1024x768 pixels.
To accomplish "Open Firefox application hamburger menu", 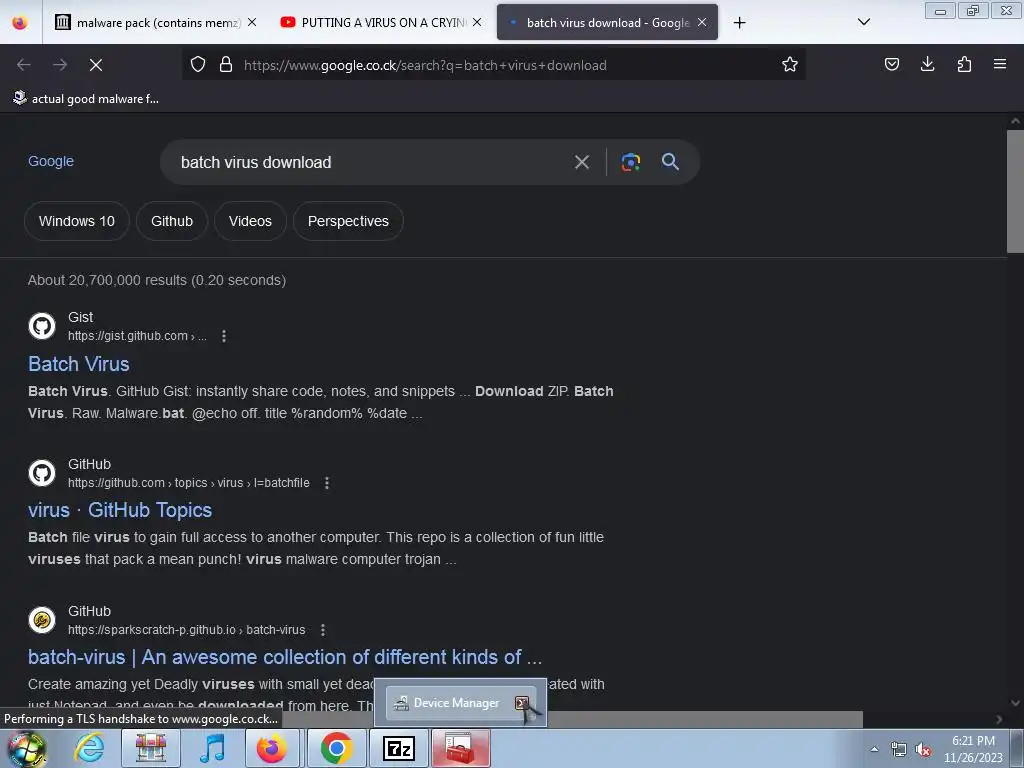I will pyautogui.click(x=1000, y=64).
